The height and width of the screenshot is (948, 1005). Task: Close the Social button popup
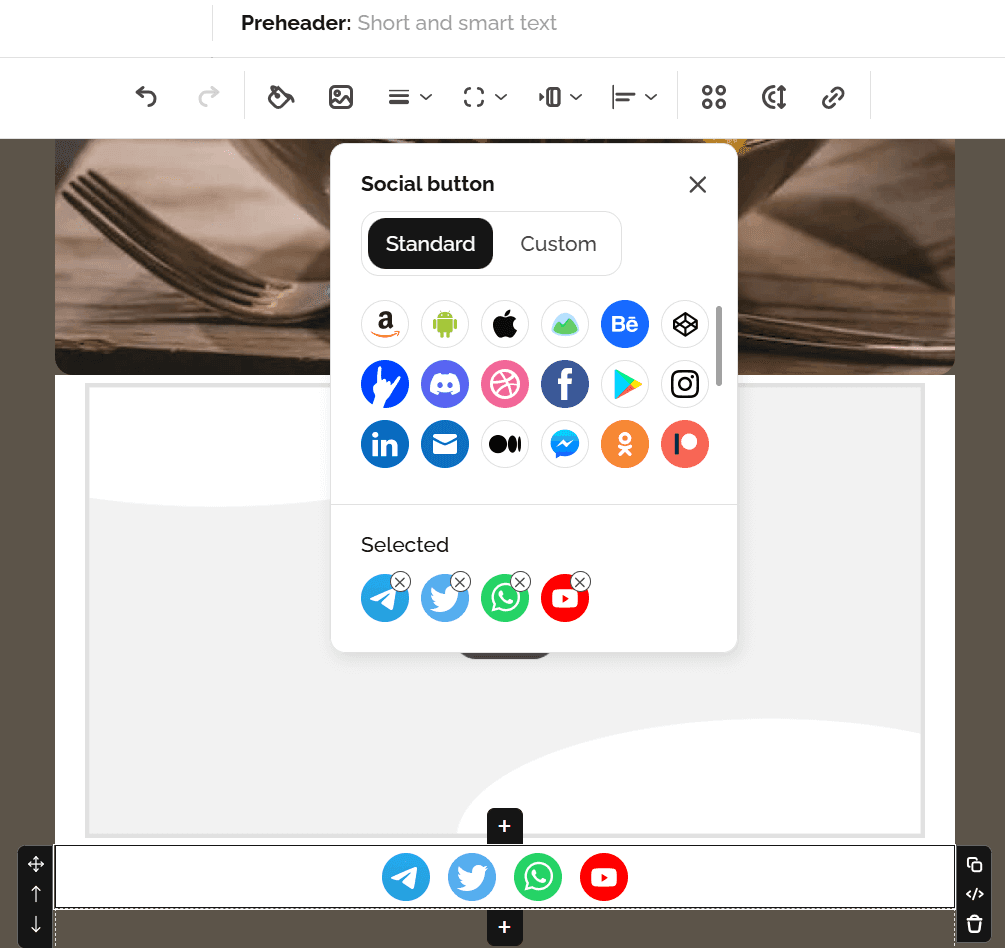tap(698, 185)
